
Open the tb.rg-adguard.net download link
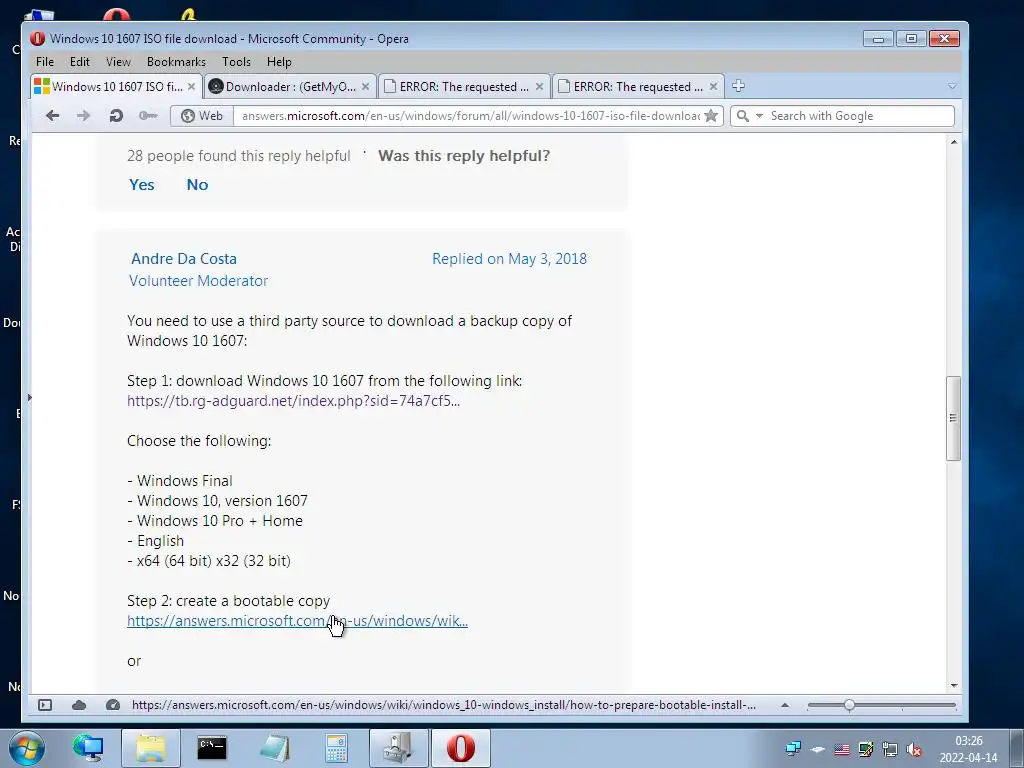[293, 400]
